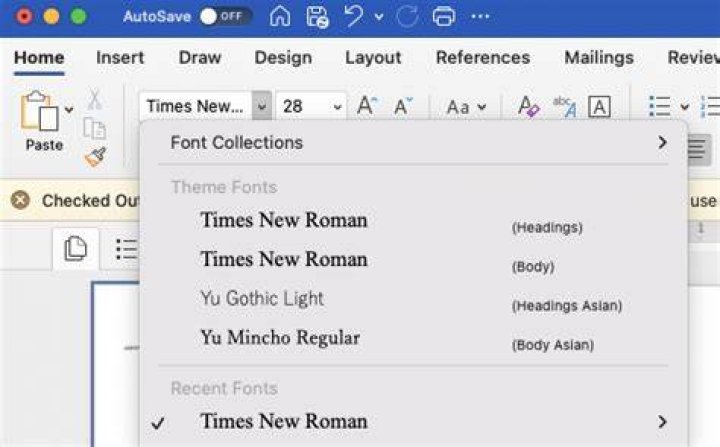Switch to the Insert tab
The image size is (720, 447).
120,58
